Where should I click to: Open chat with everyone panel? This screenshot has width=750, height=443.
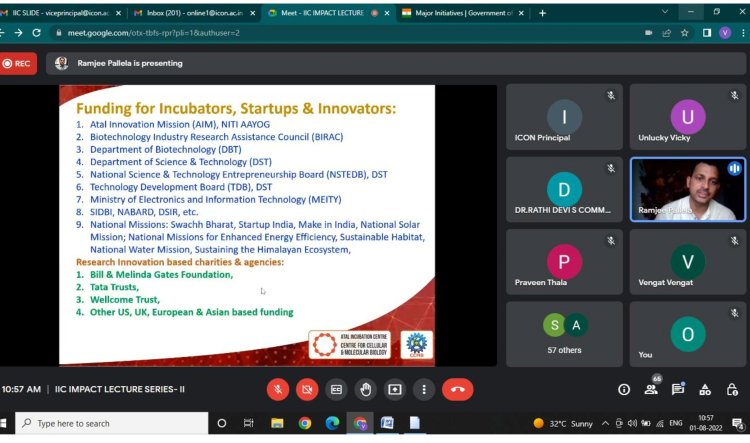pos(678,389)
